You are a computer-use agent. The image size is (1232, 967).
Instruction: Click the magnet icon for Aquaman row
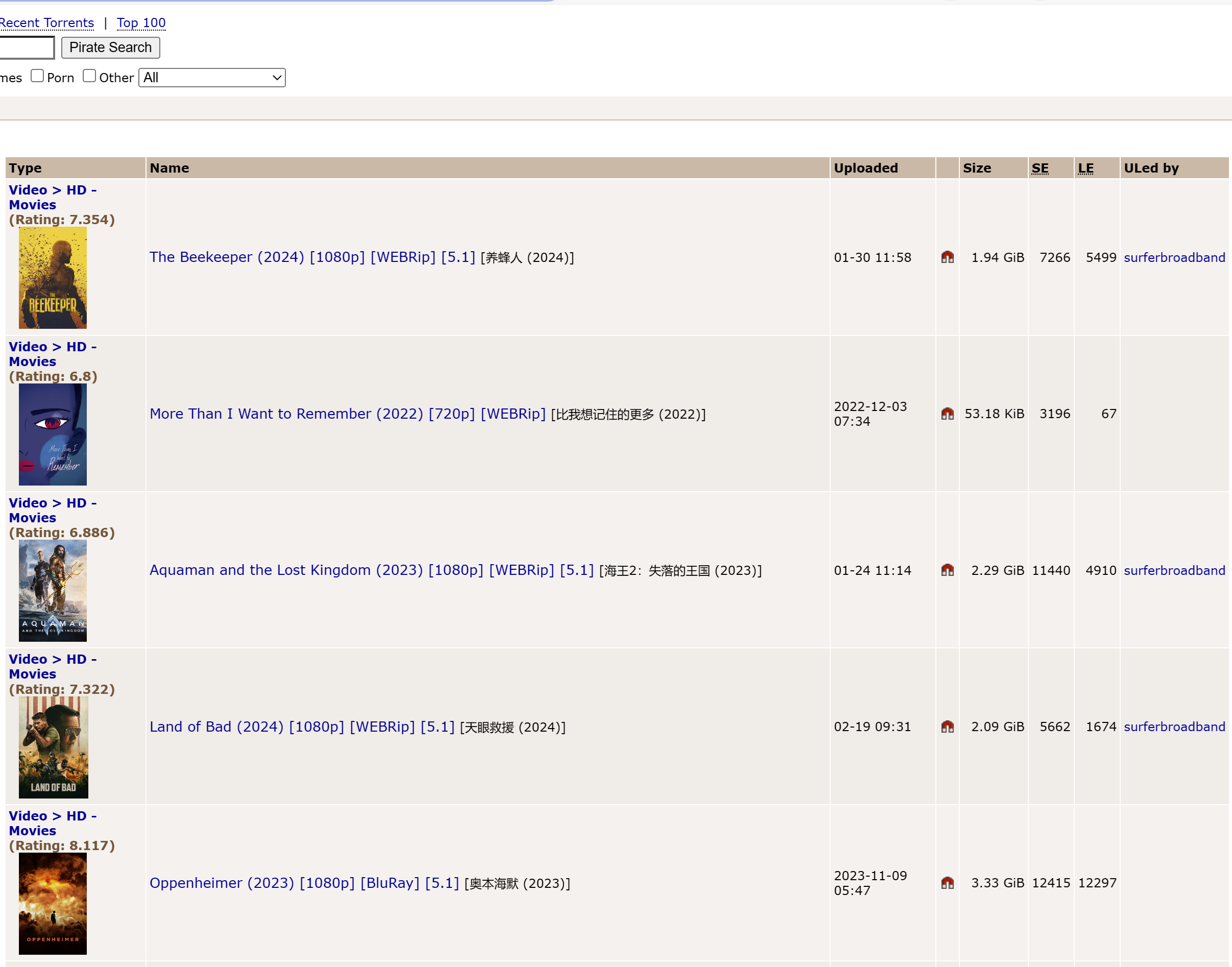click(x=947, y=570)
